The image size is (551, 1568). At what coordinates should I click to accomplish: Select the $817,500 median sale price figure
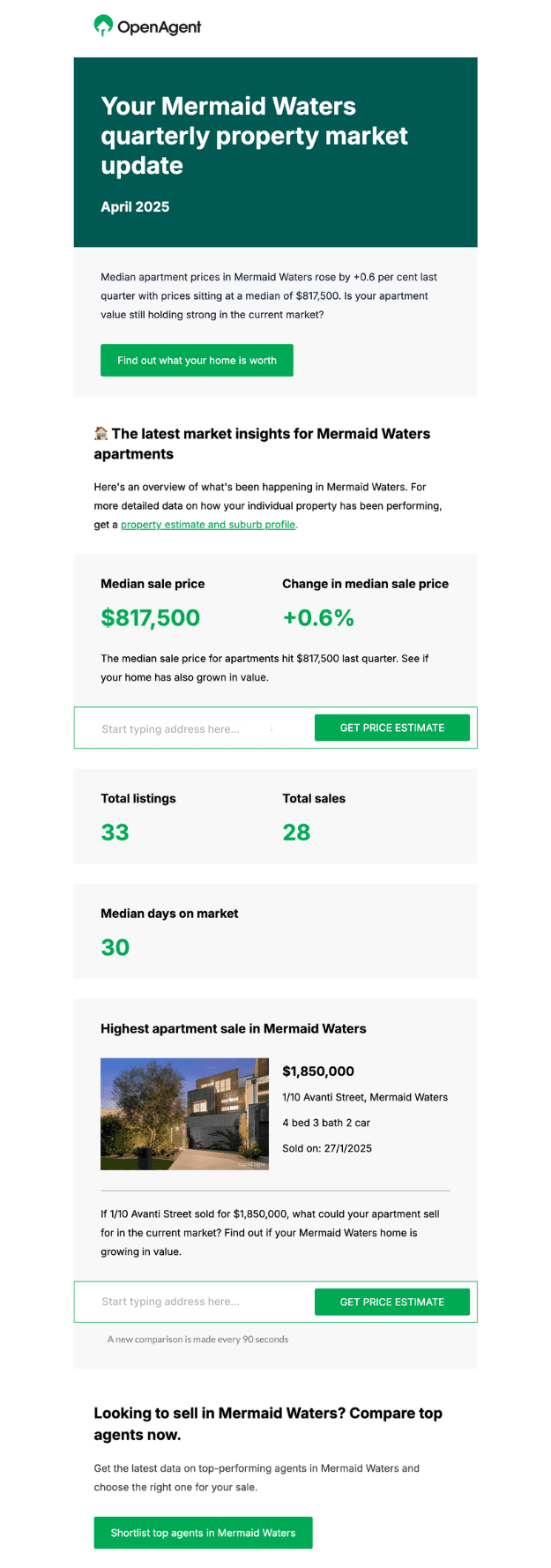pyautogui.click(x=151, y=617)
